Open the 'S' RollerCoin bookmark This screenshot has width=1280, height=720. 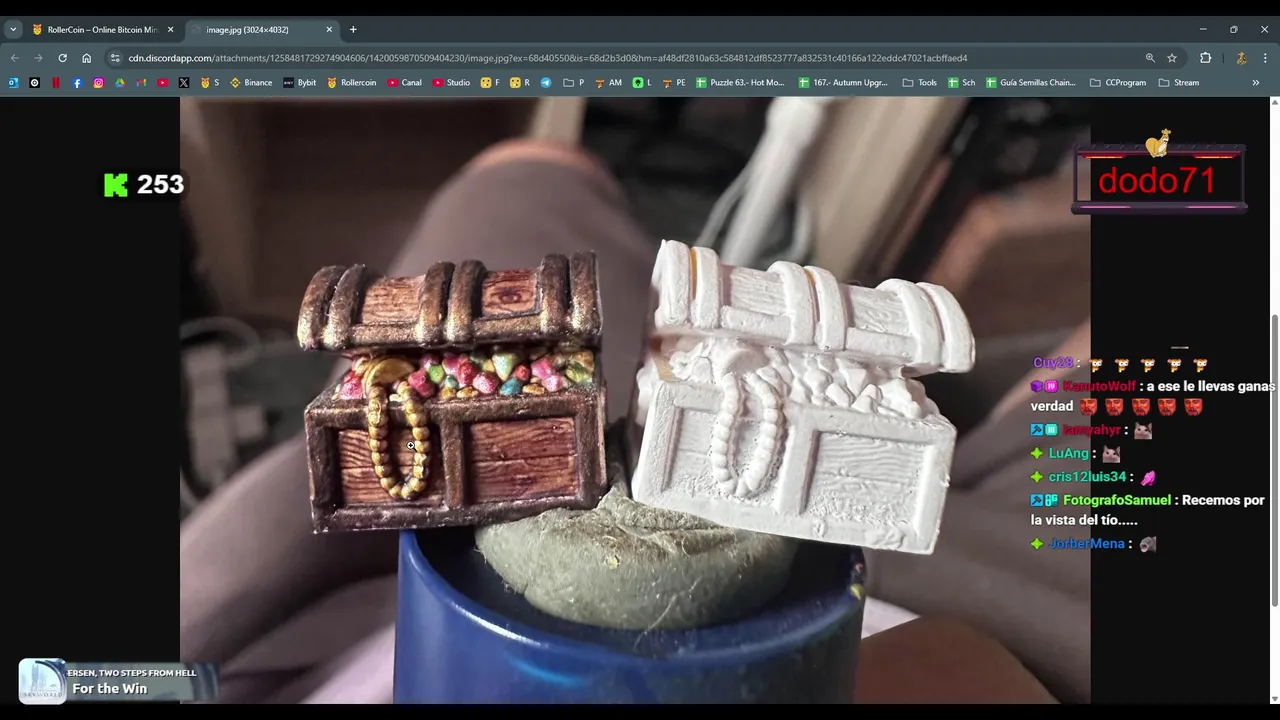[x=210, y=83]
